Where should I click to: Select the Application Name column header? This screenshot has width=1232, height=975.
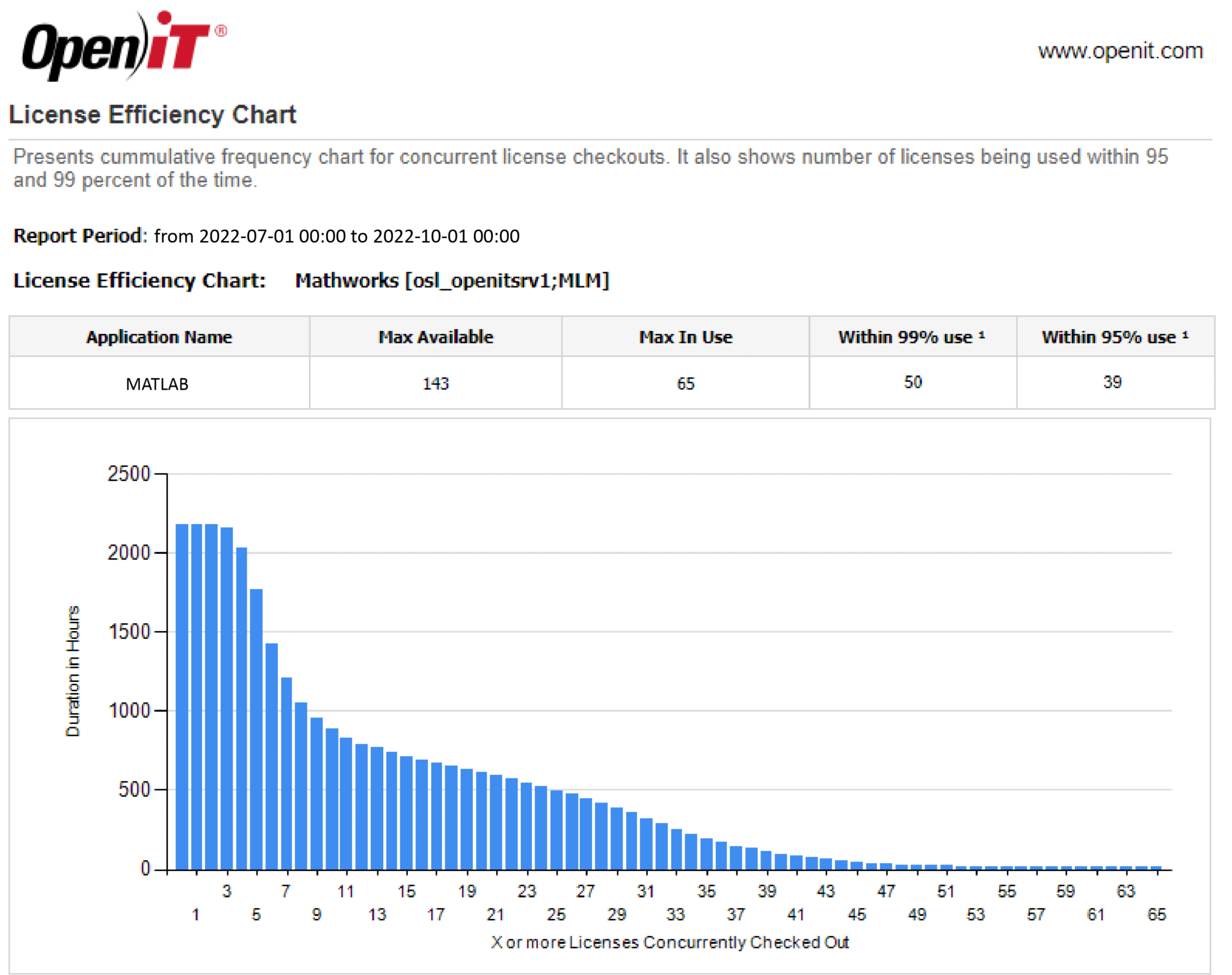pyautogui.click(x=159, y=337)
